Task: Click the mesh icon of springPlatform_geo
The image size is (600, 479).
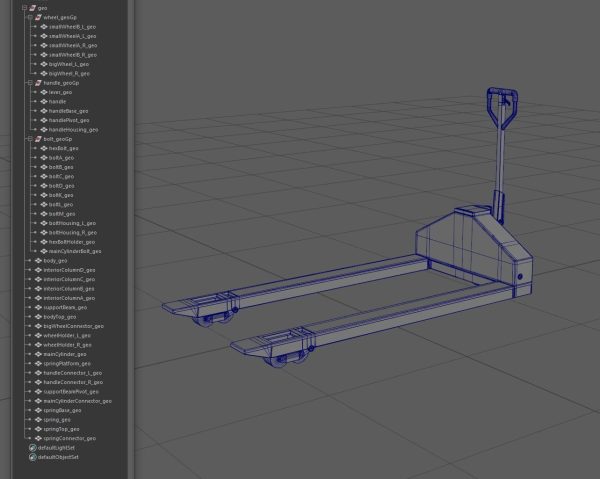Action: [x=38, y=363]
